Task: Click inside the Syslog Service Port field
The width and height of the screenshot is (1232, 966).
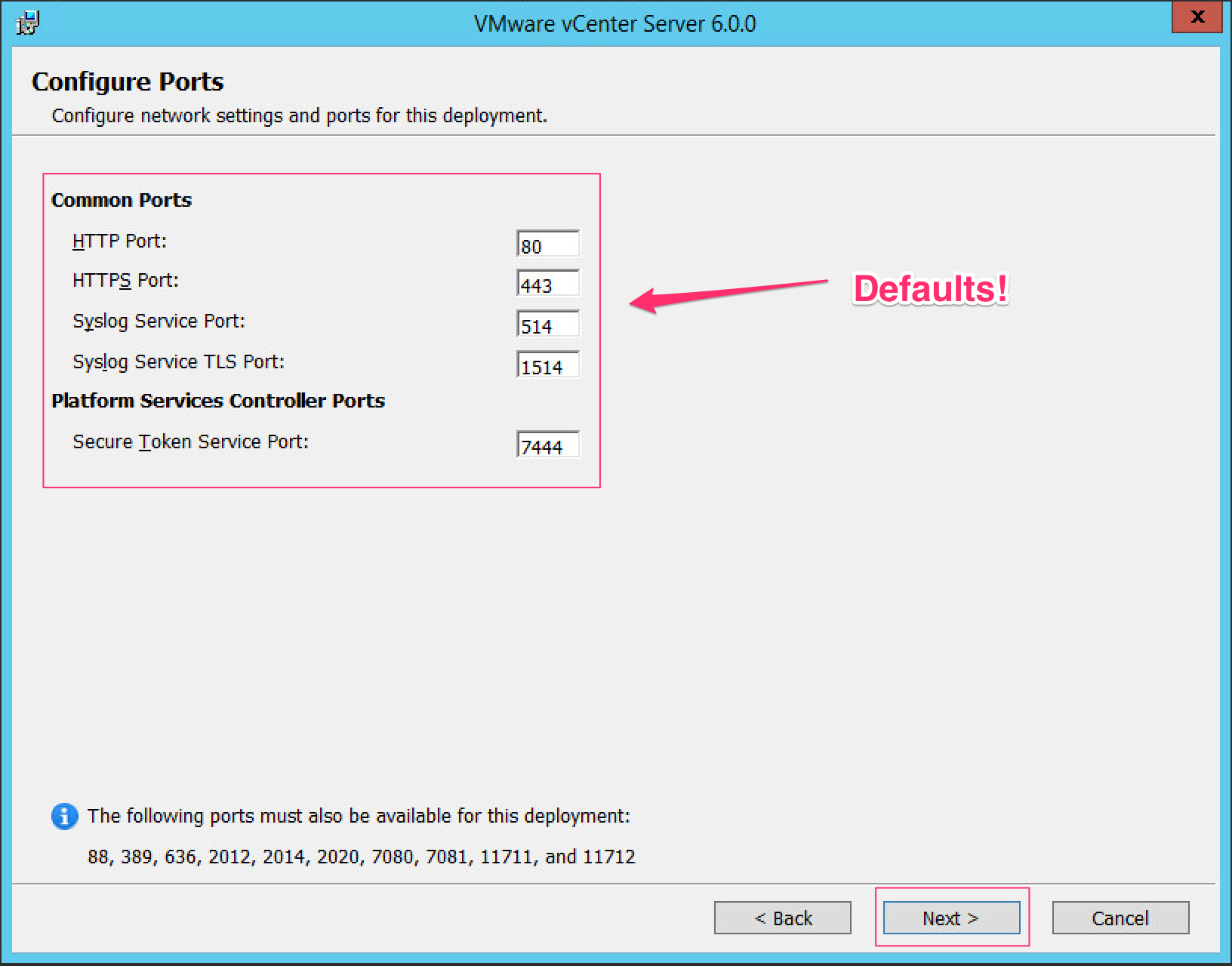Action: point(547,325)
